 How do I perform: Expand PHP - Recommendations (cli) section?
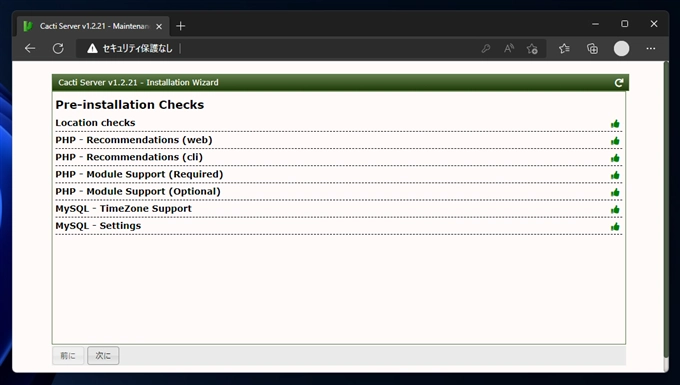[x=338, y=157]
